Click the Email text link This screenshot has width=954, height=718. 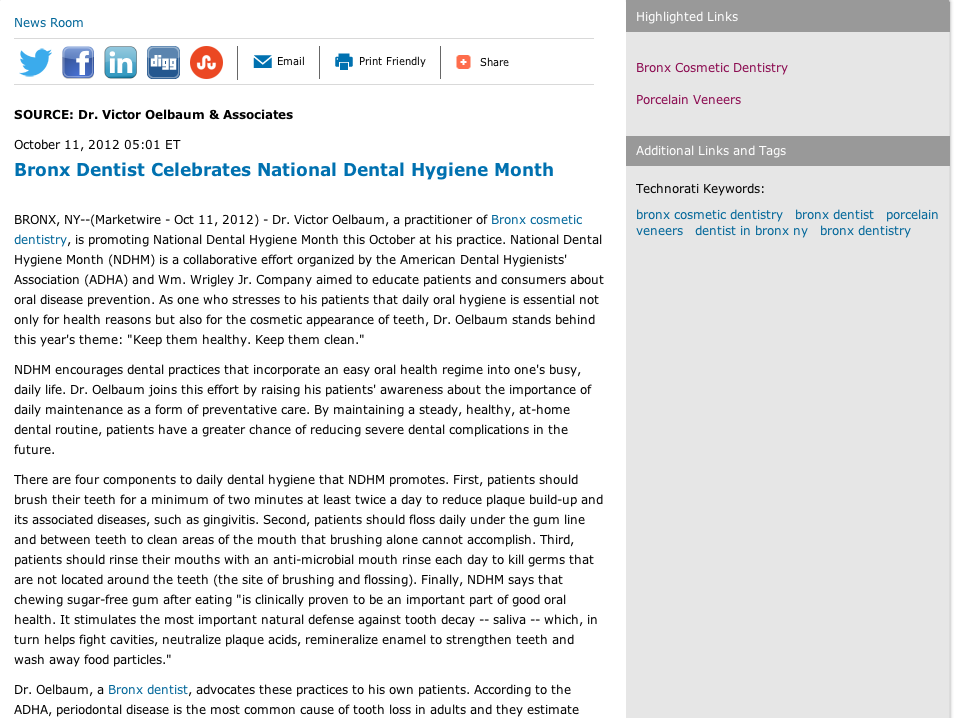click(x=291, y=61)
